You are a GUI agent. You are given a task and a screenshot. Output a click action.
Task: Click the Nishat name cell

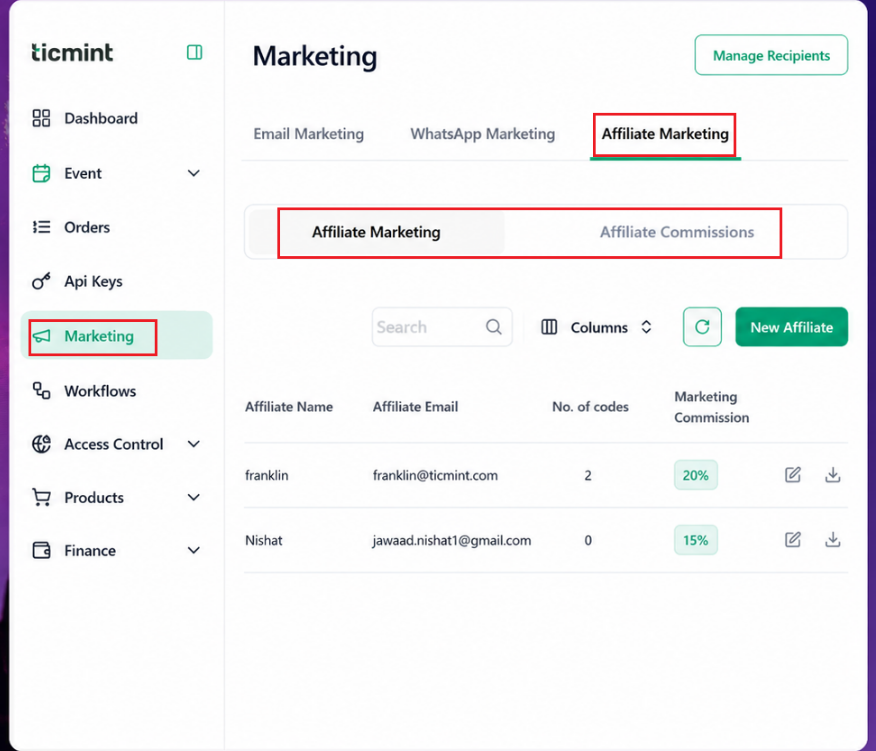264,540
